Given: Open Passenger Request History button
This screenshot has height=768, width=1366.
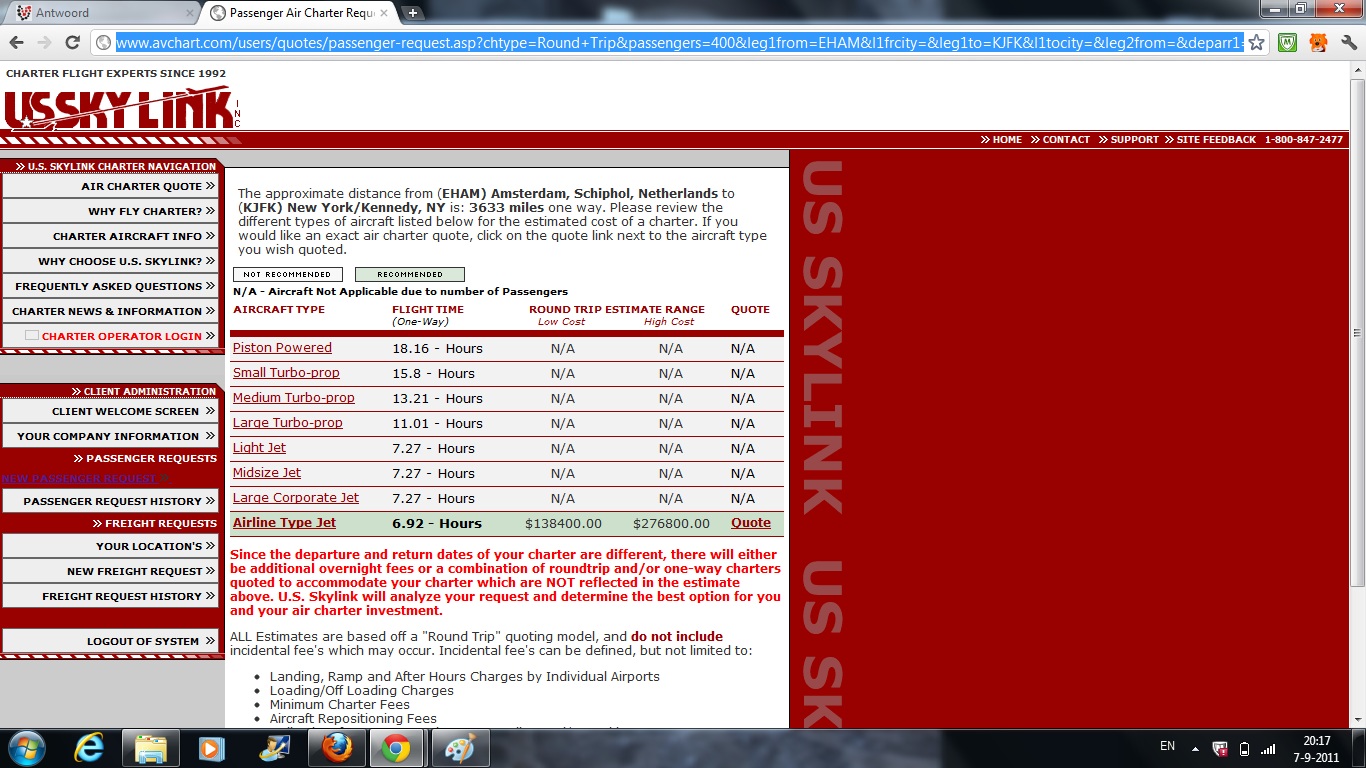Looking at the screenshot, I should [x=110, y=501].
